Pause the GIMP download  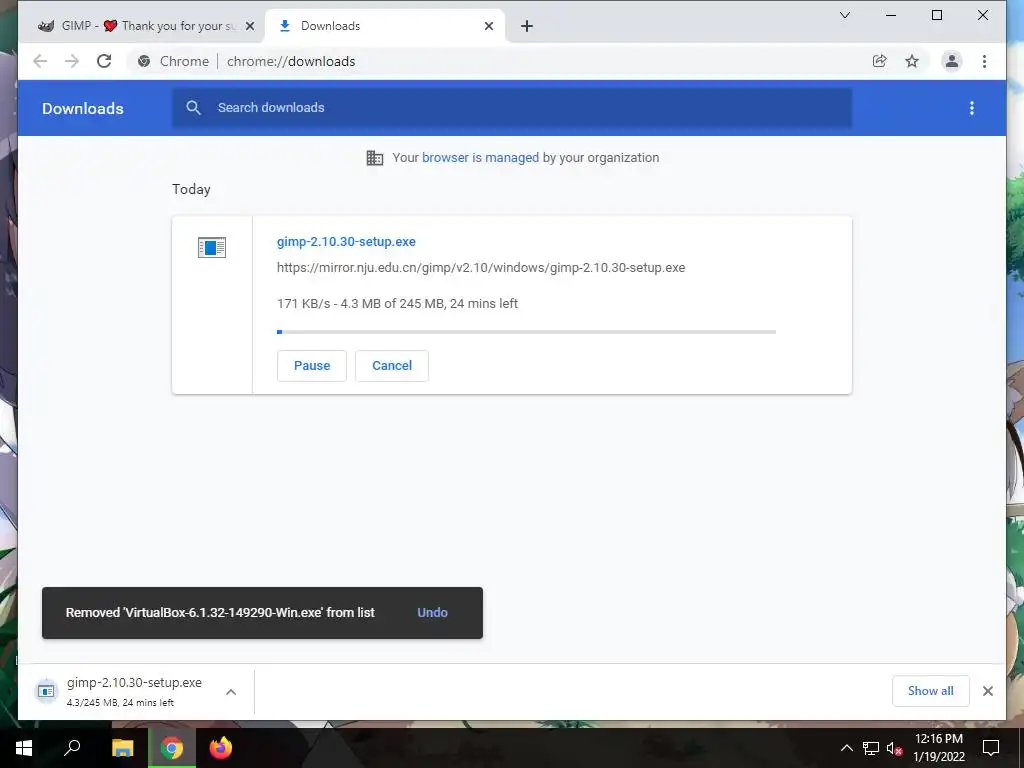312,366
